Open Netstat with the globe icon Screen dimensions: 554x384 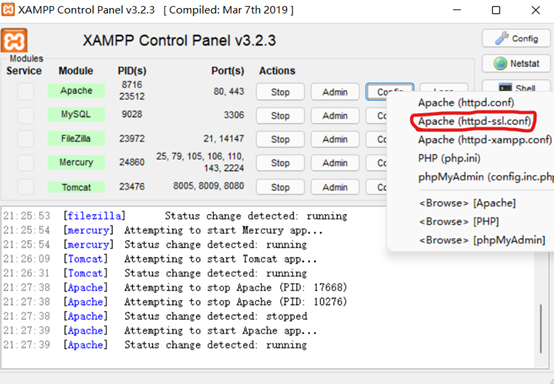[516, 64]
